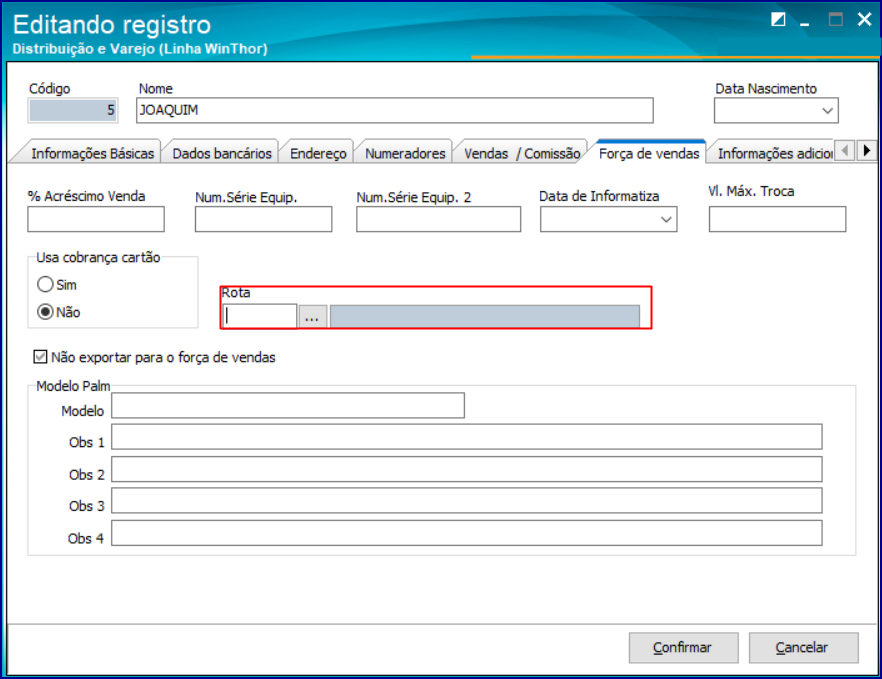Focus the % Acréscimo Venda field
Viewport: 882px width, 679px height.
[x=96, y=219]
